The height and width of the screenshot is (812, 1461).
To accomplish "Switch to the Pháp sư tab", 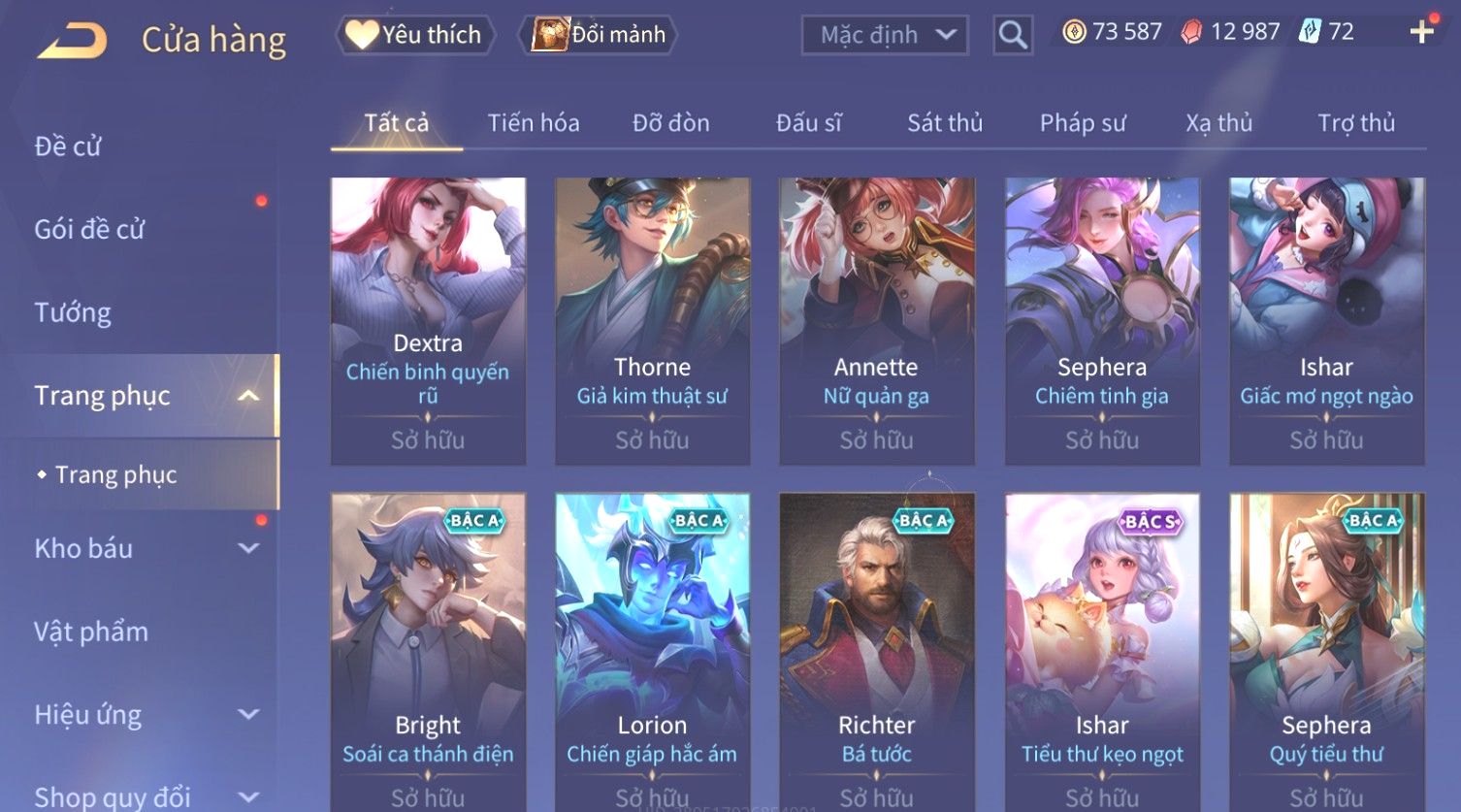I will (1083, 123).
